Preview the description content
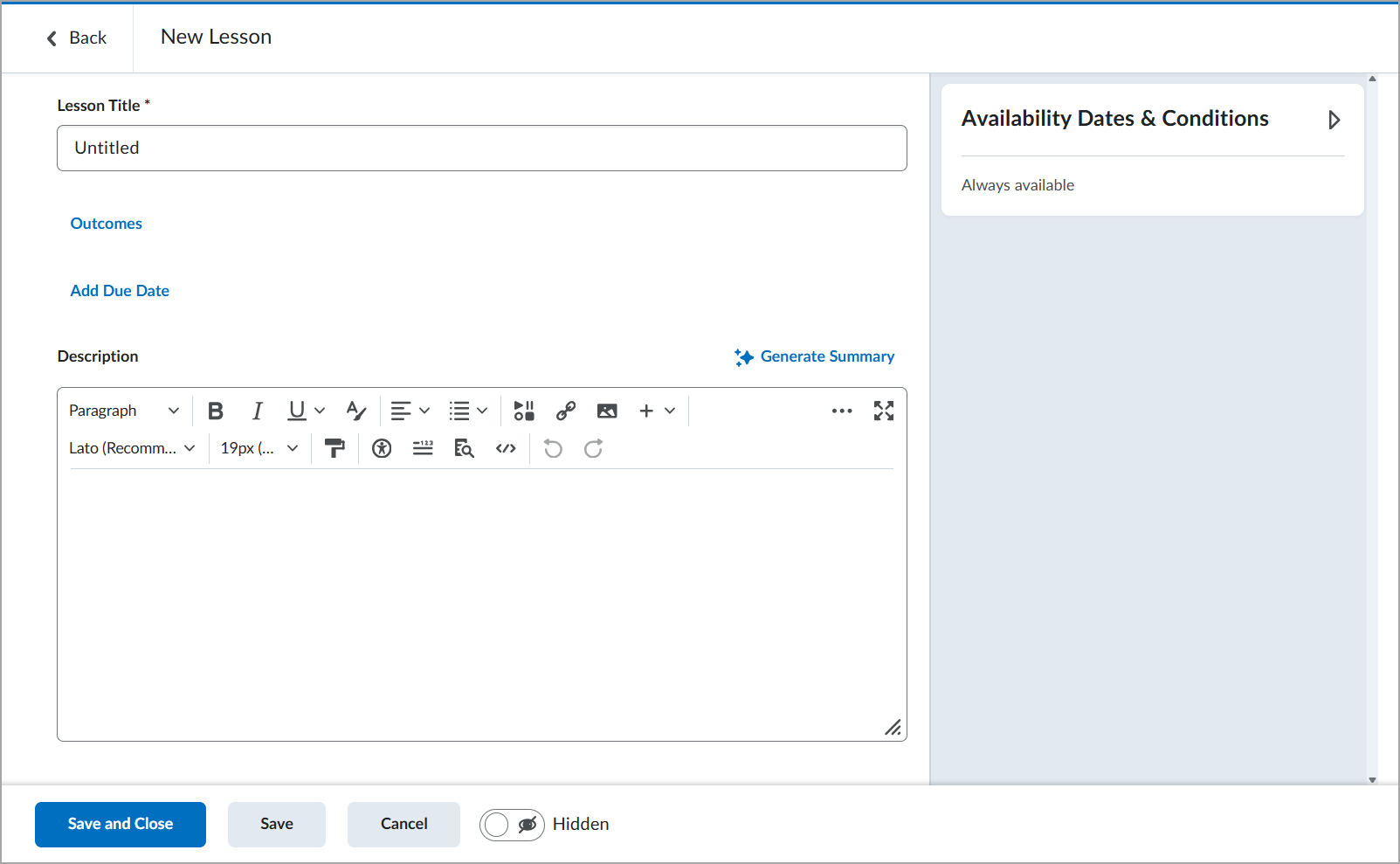The image size is (1400, 864). (465, 448)
